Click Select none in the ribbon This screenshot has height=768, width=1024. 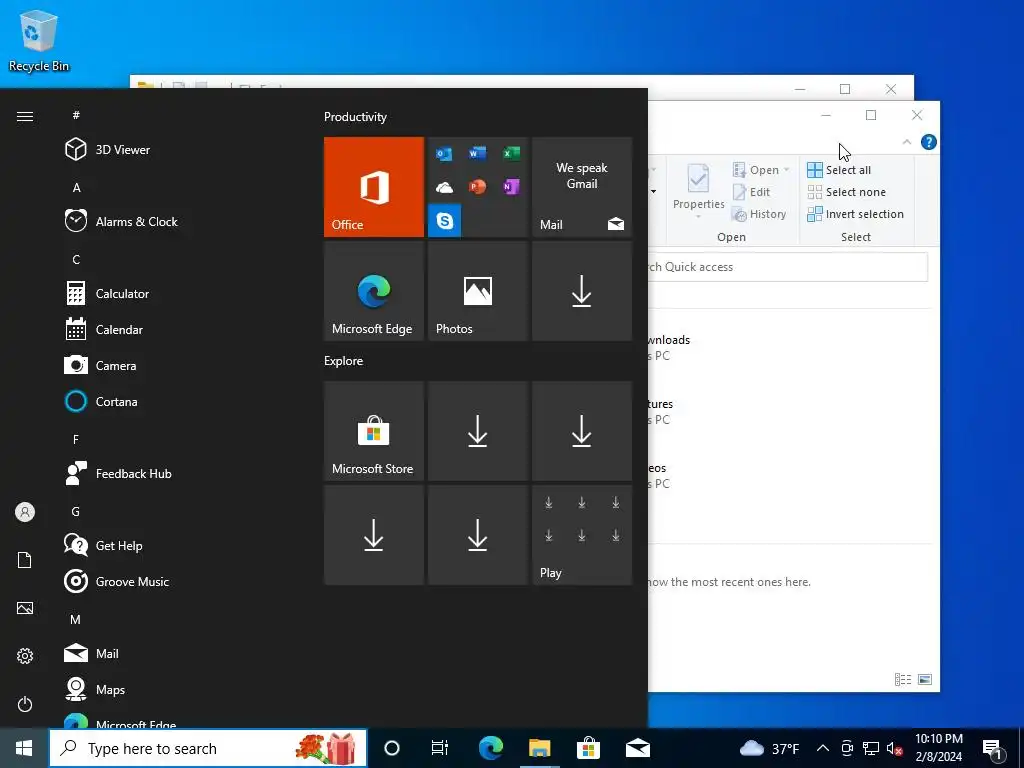pos(847,192)
